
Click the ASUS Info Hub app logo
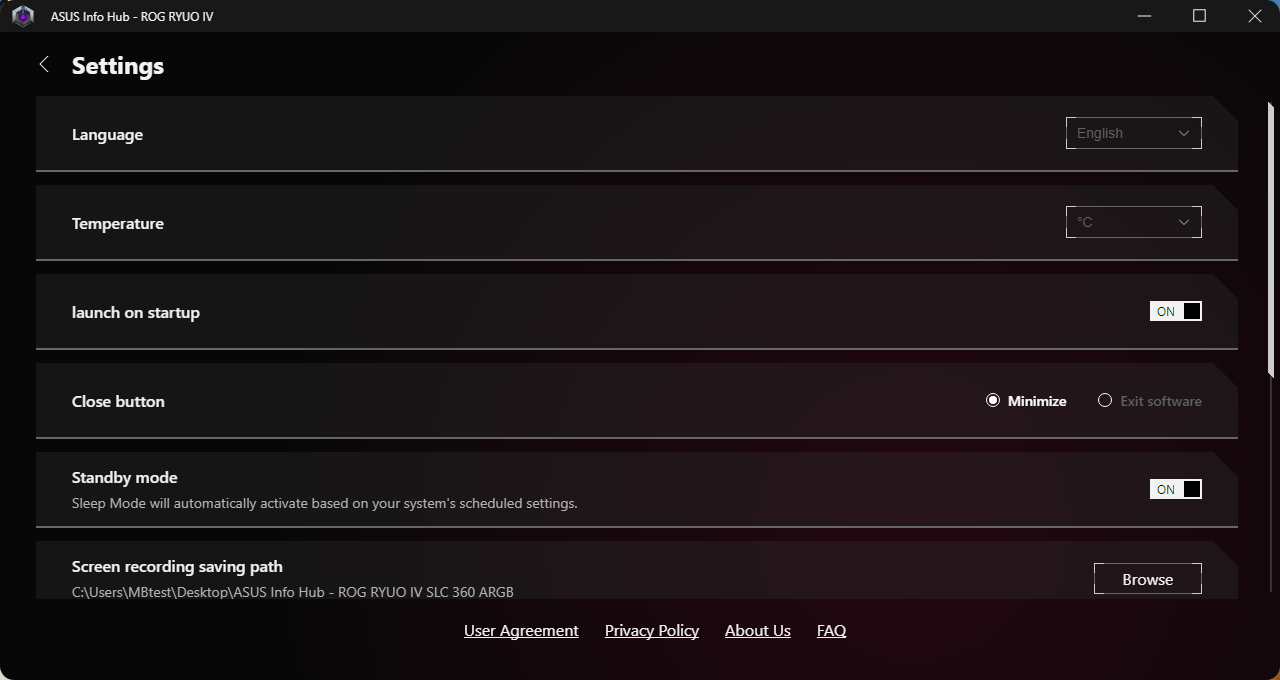pyautogui.click(x=23, y=16)
